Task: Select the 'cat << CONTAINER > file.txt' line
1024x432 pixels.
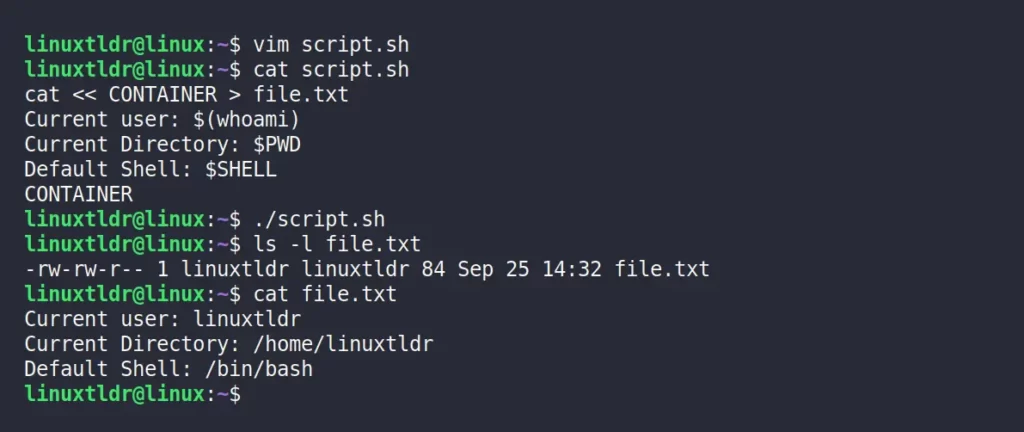Action: click(x=187, y=95)
